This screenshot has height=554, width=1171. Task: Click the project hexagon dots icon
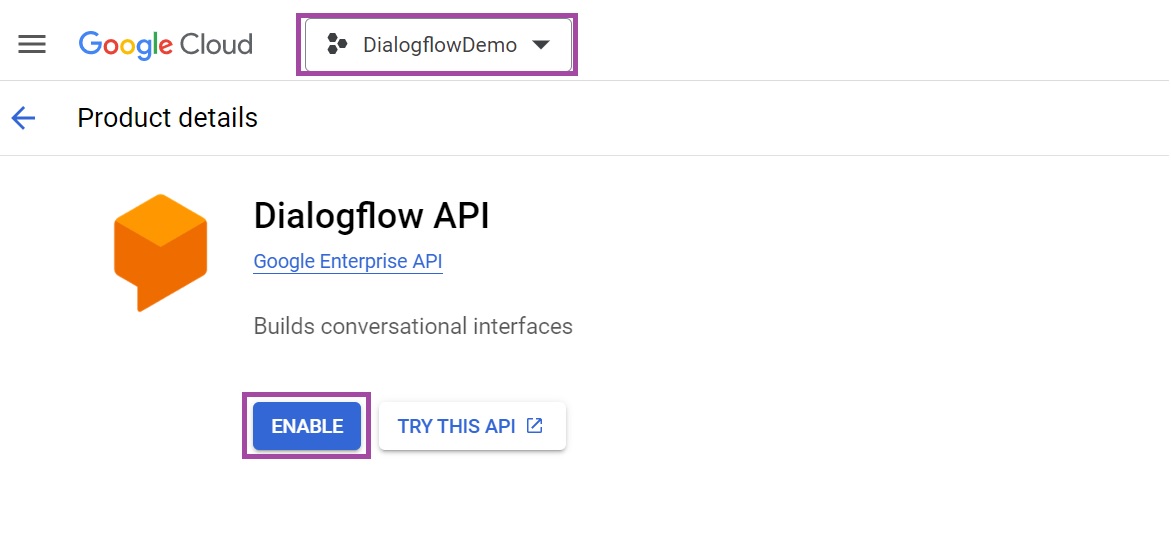tap(337, 45)
